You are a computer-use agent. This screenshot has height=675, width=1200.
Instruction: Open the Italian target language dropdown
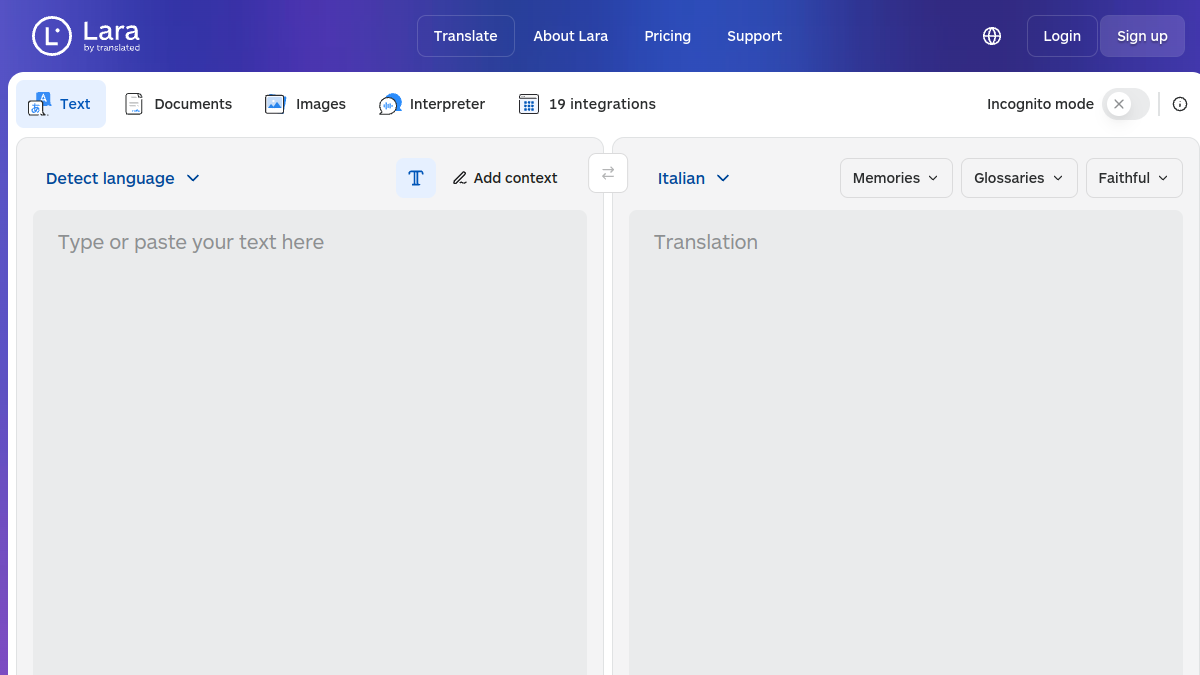pos(694,178)
